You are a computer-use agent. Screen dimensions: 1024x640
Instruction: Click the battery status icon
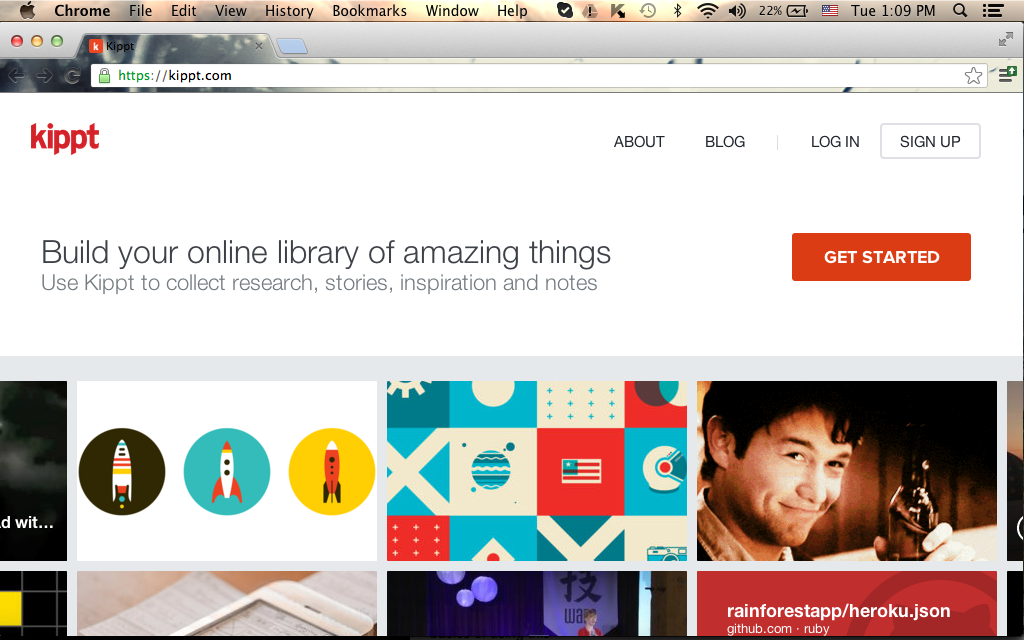(797, 10)
